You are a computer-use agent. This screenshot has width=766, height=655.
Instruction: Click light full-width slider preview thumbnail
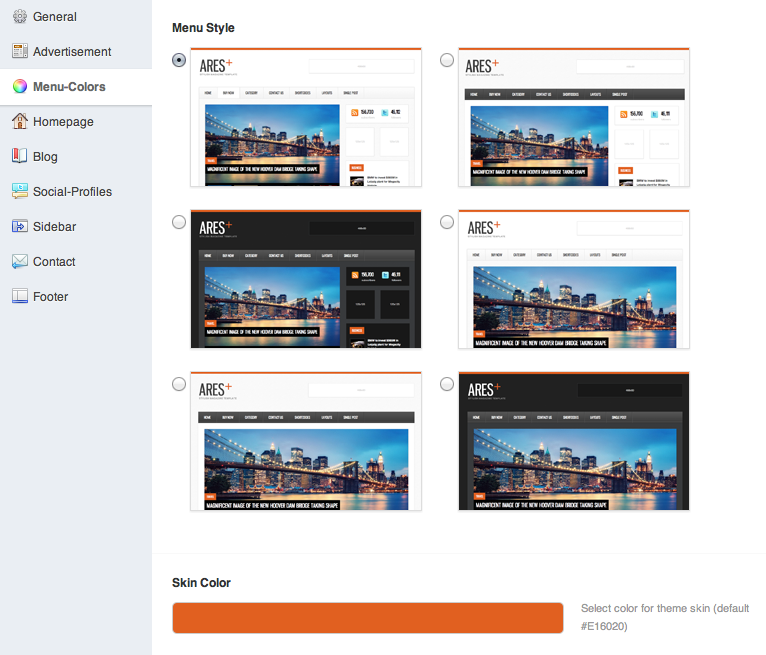tap(574, 279)
